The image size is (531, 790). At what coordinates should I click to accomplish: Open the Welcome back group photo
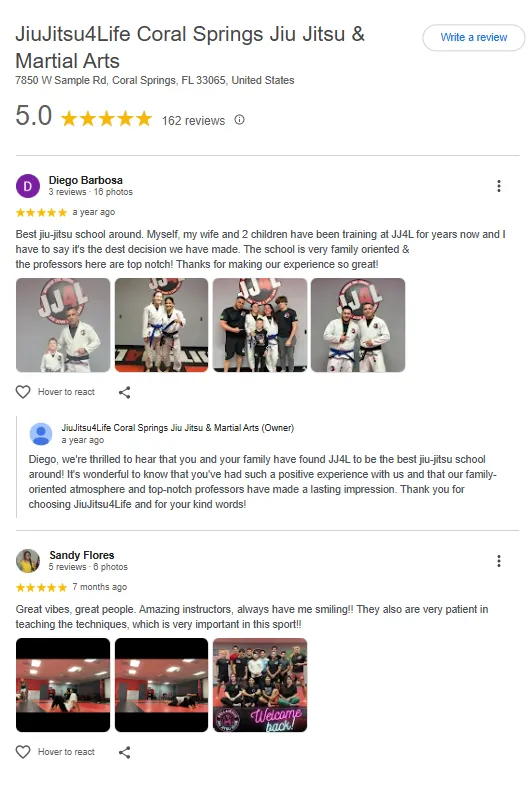pos(260,685)
